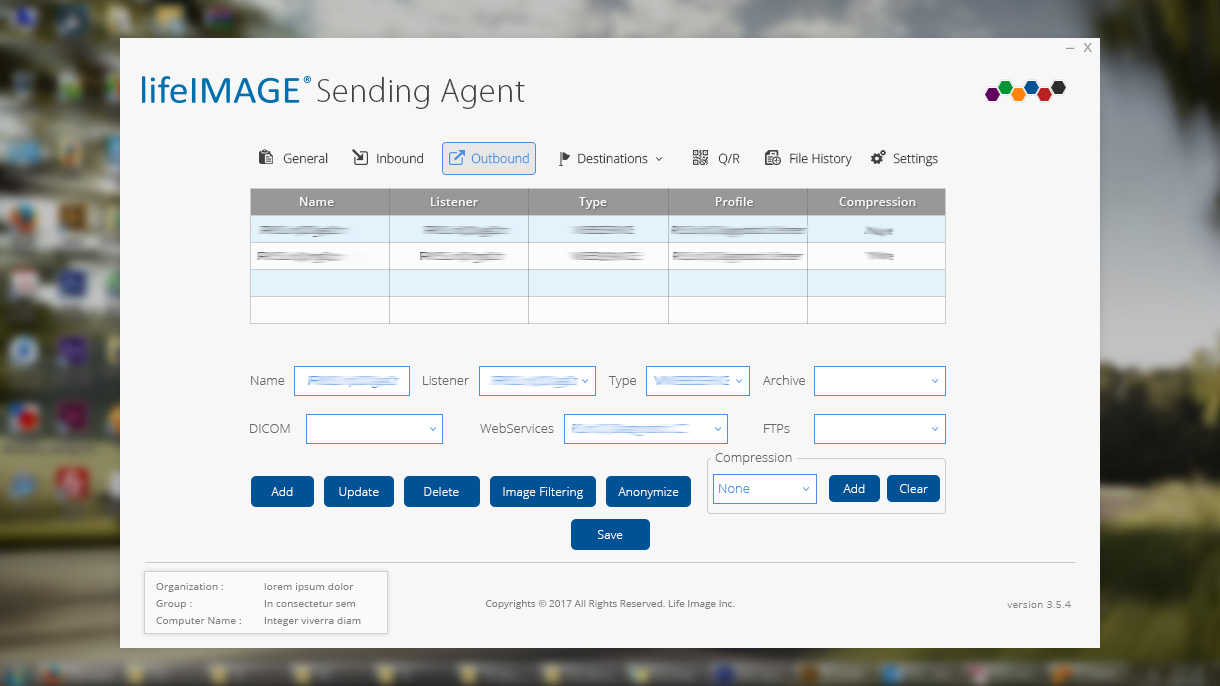The image size is (1220, 686).
Task: Click the Update button
Action: coord(358,492)
